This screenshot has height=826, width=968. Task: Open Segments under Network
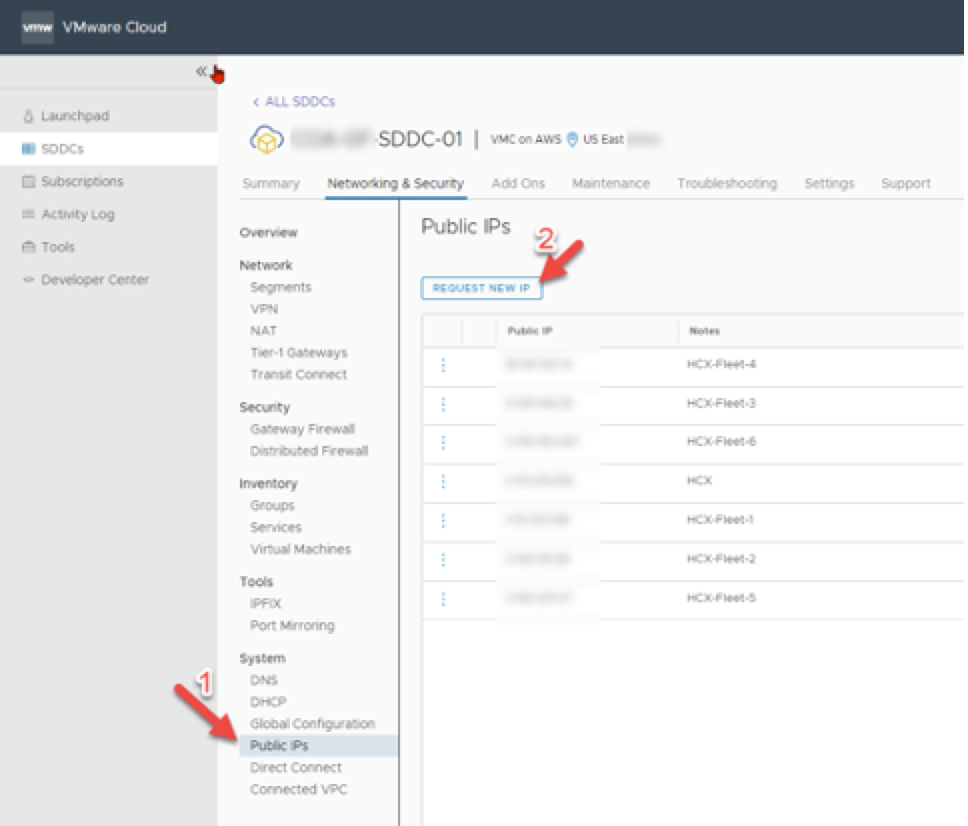coord(281,287)
